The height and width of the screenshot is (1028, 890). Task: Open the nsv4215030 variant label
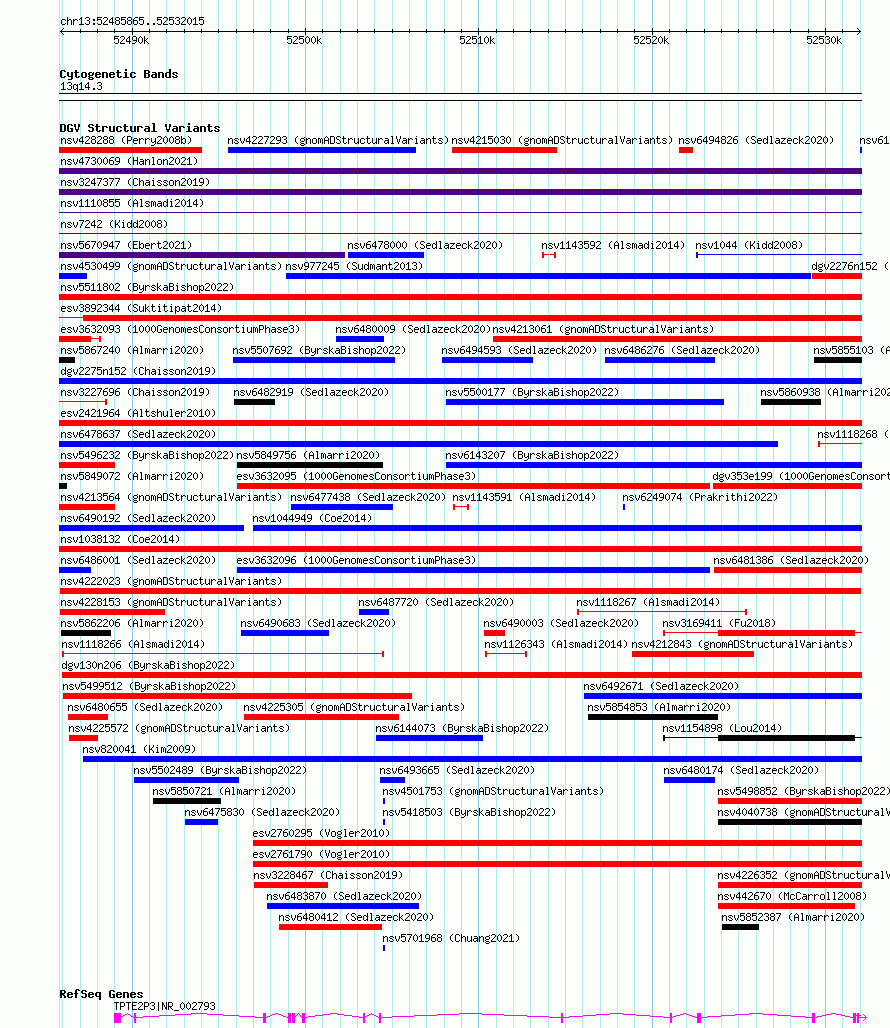click(x=562, y=140)
